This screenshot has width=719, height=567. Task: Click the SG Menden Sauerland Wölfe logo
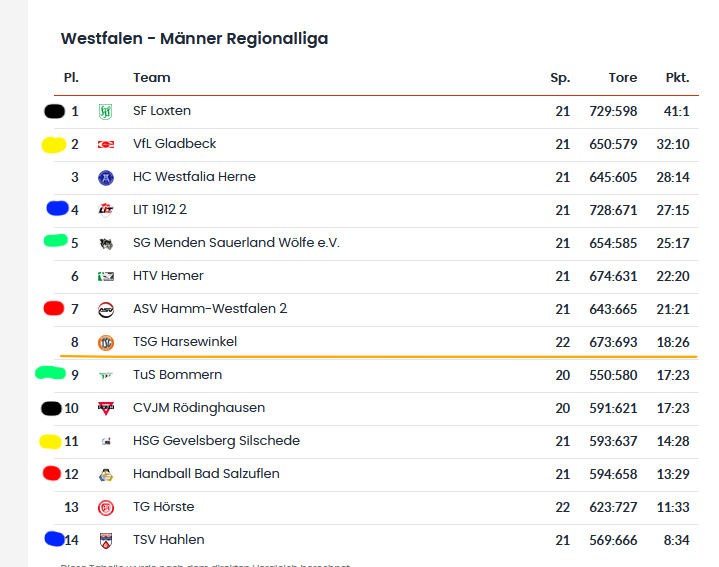pyautogui.click(x=105, y=243)
